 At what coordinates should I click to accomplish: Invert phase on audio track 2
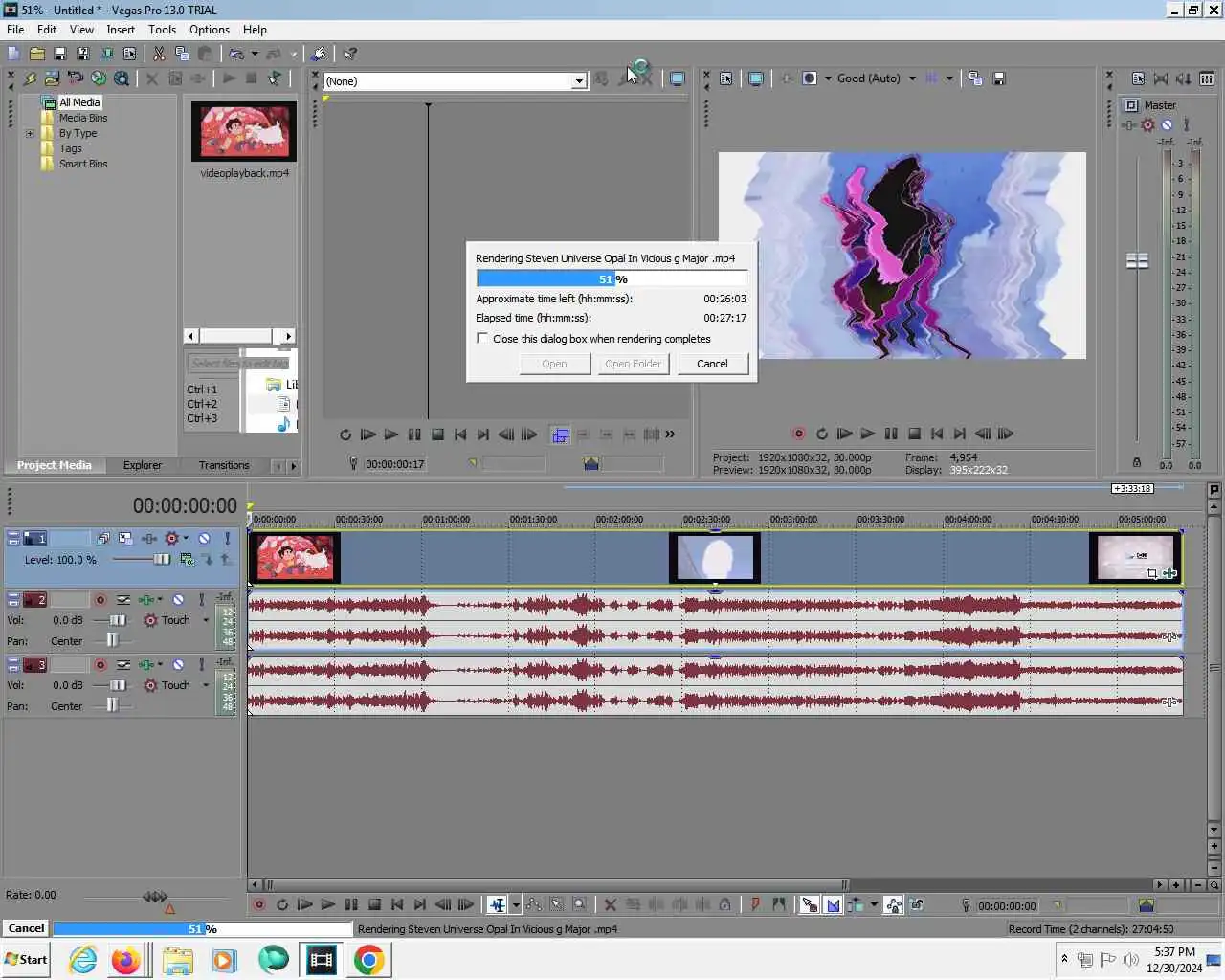click(123, 600)
